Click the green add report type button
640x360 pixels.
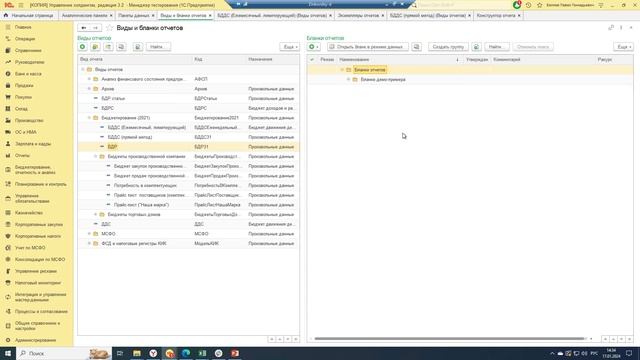[82, 47]
